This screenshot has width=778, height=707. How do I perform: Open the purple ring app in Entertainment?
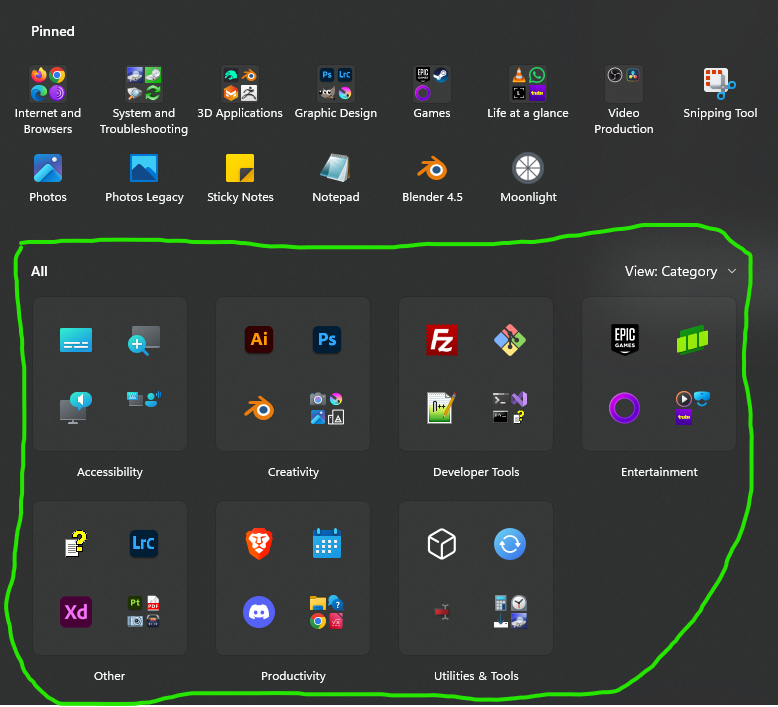625,408
